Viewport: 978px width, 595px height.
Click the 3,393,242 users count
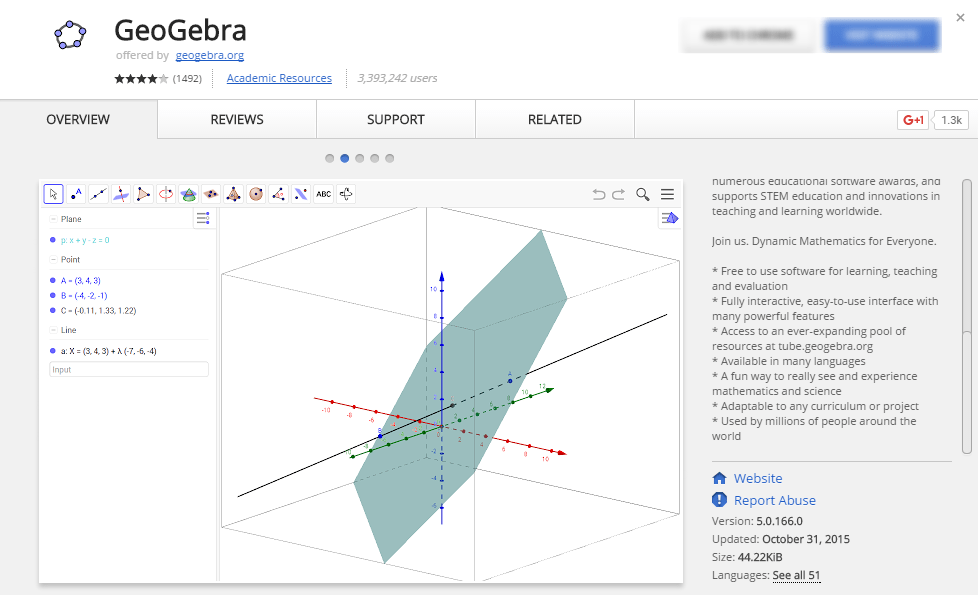pos(397,78)
